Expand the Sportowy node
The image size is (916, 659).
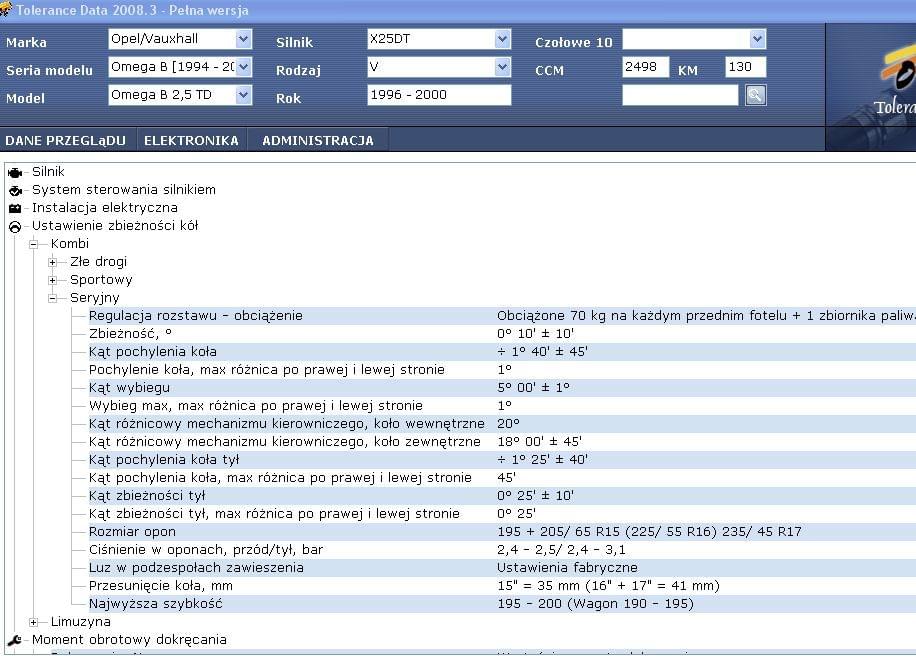(53, 280)
